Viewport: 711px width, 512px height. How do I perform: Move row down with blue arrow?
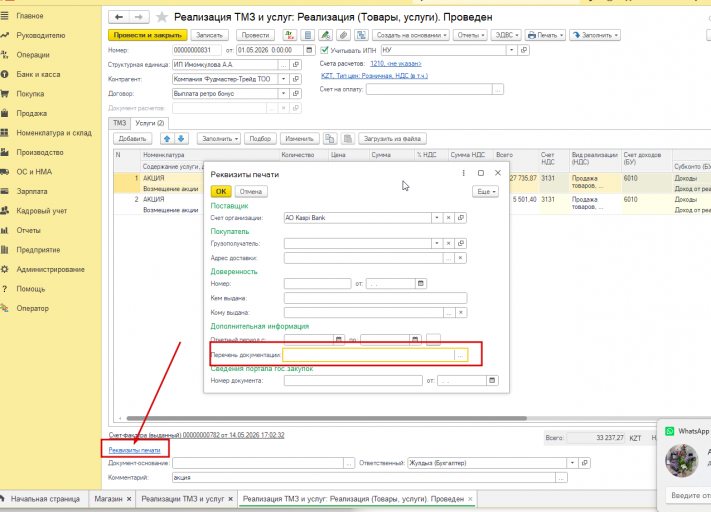click(181, 139)
